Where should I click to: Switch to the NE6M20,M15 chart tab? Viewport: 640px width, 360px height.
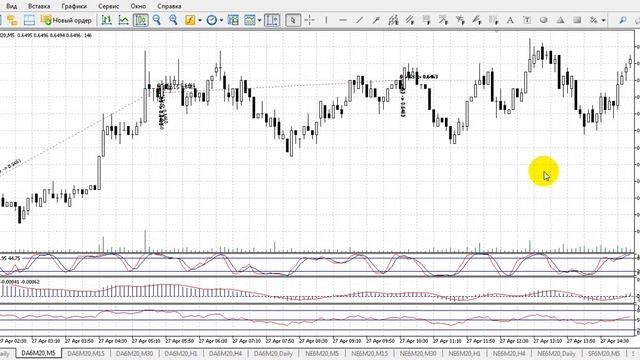(x=369, y=353)
